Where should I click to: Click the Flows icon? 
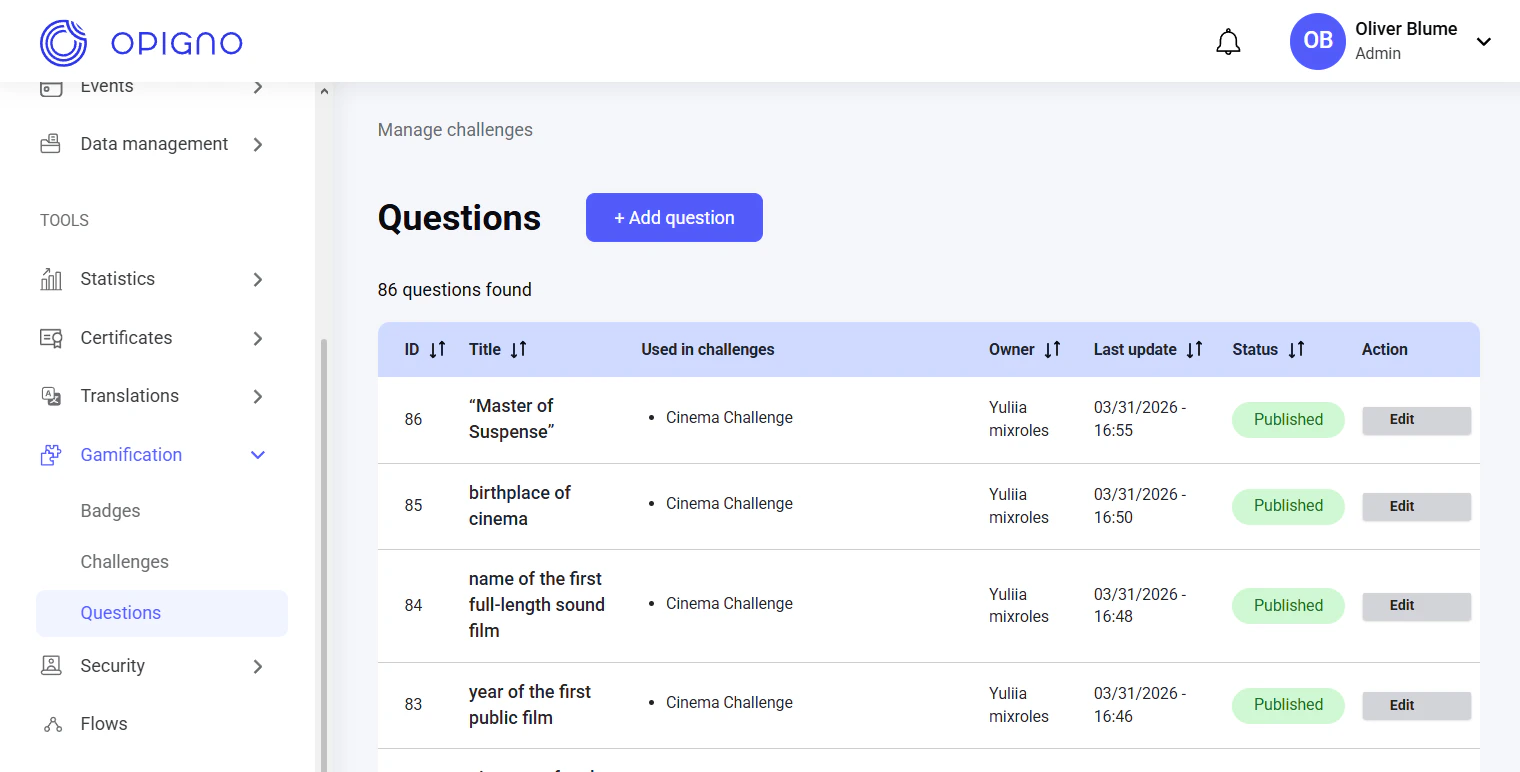(x=53, y=724)
